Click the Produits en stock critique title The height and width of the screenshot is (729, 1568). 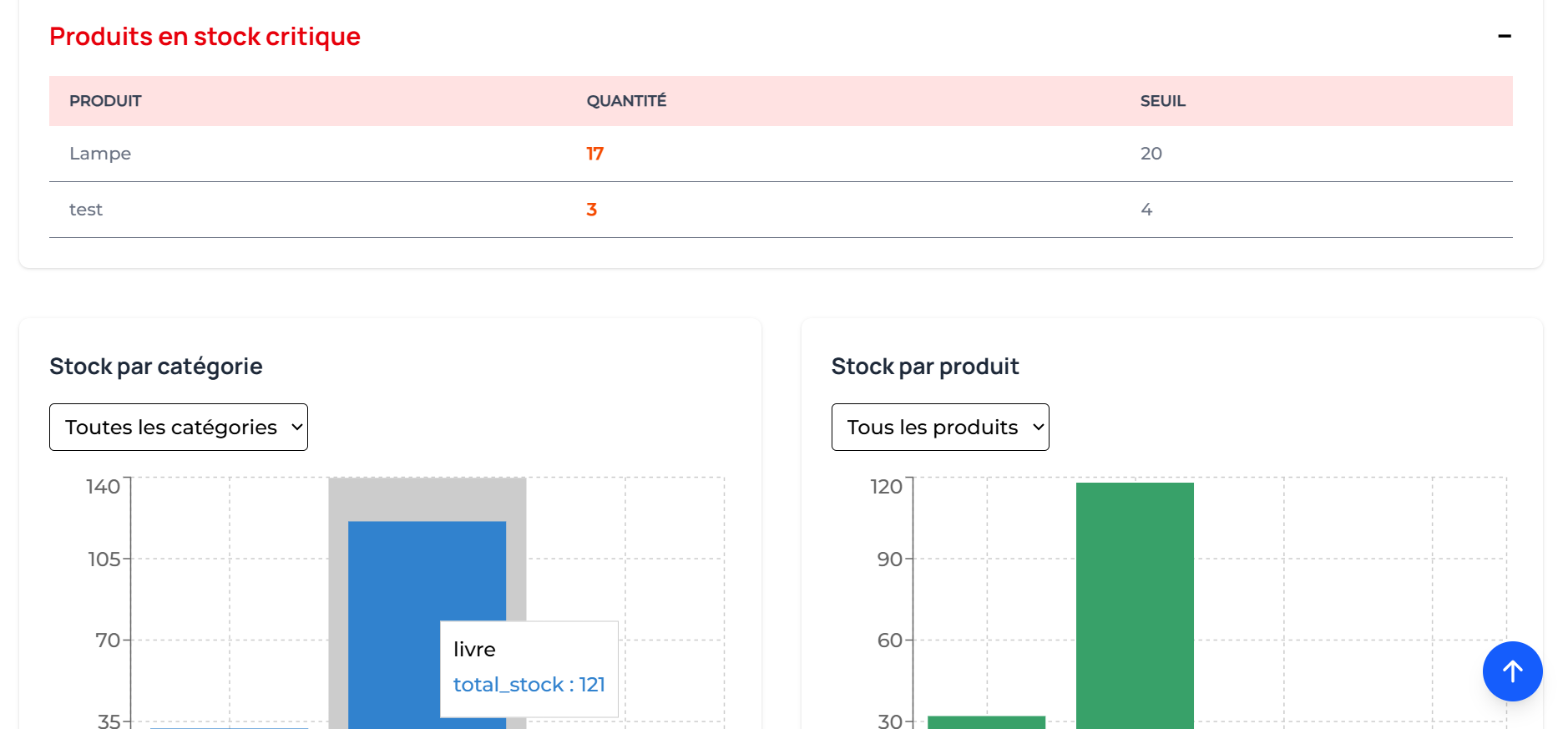(x=205, y=37)
